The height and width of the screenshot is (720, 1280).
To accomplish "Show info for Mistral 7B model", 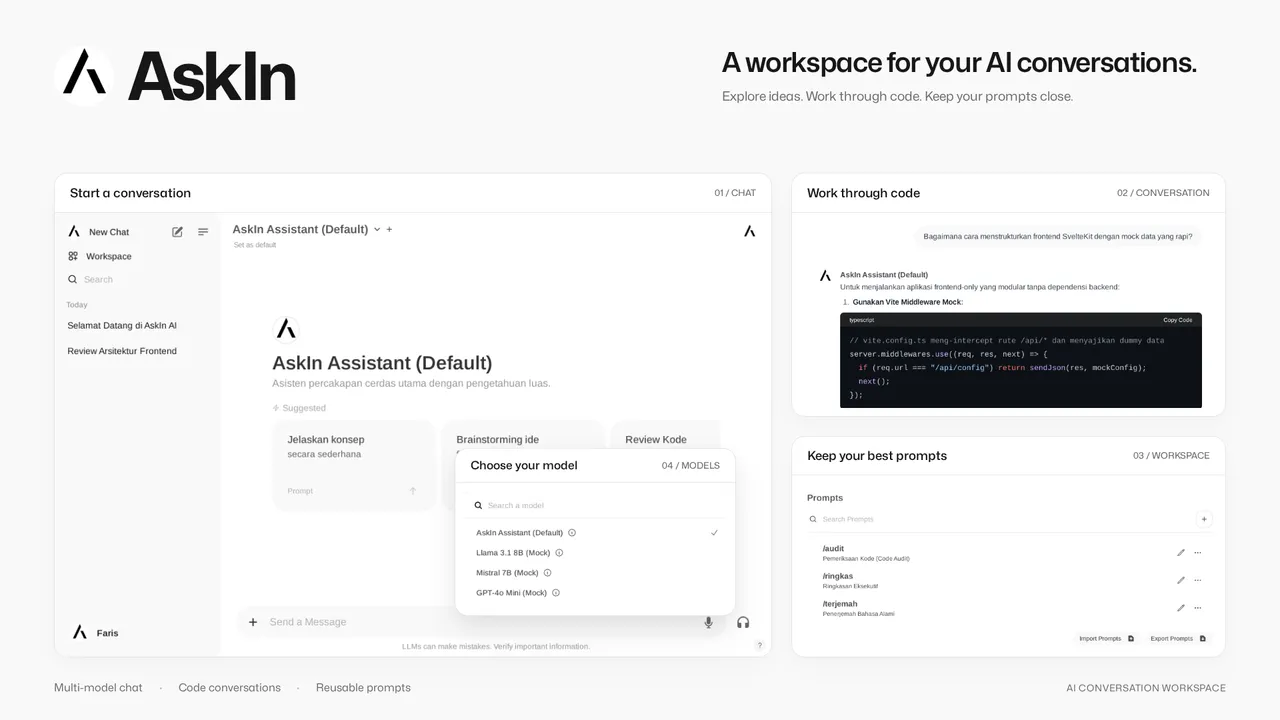I will pos(547,573).
